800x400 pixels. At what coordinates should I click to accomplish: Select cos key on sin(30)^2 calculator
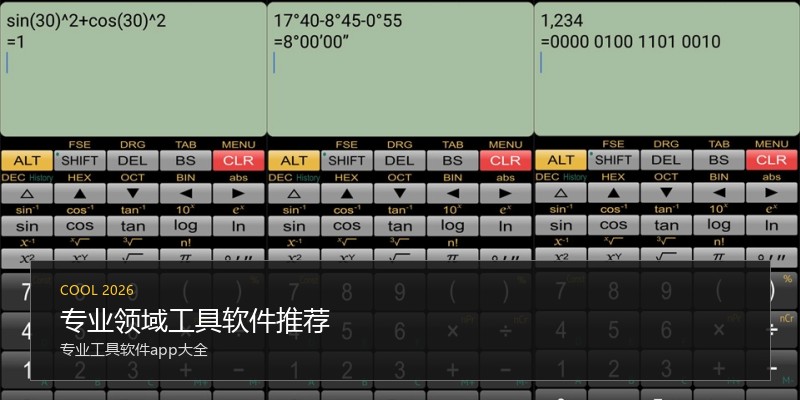click(x=80, y=226)
